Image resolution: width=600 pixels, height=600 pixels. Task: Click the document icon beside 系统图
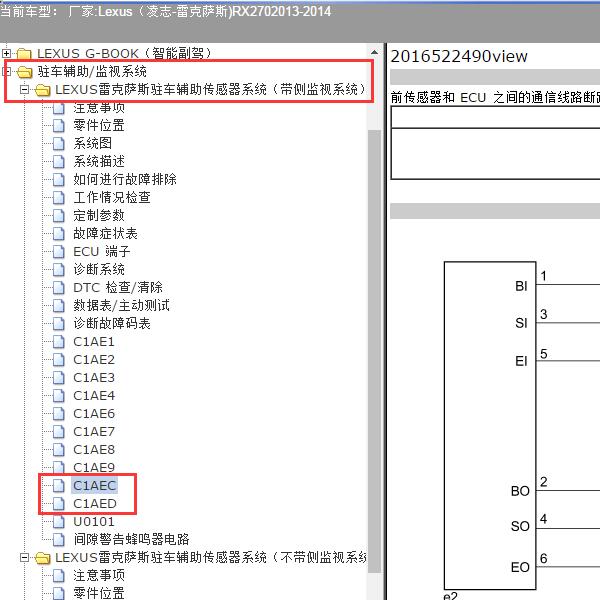(x=59, y=143)
